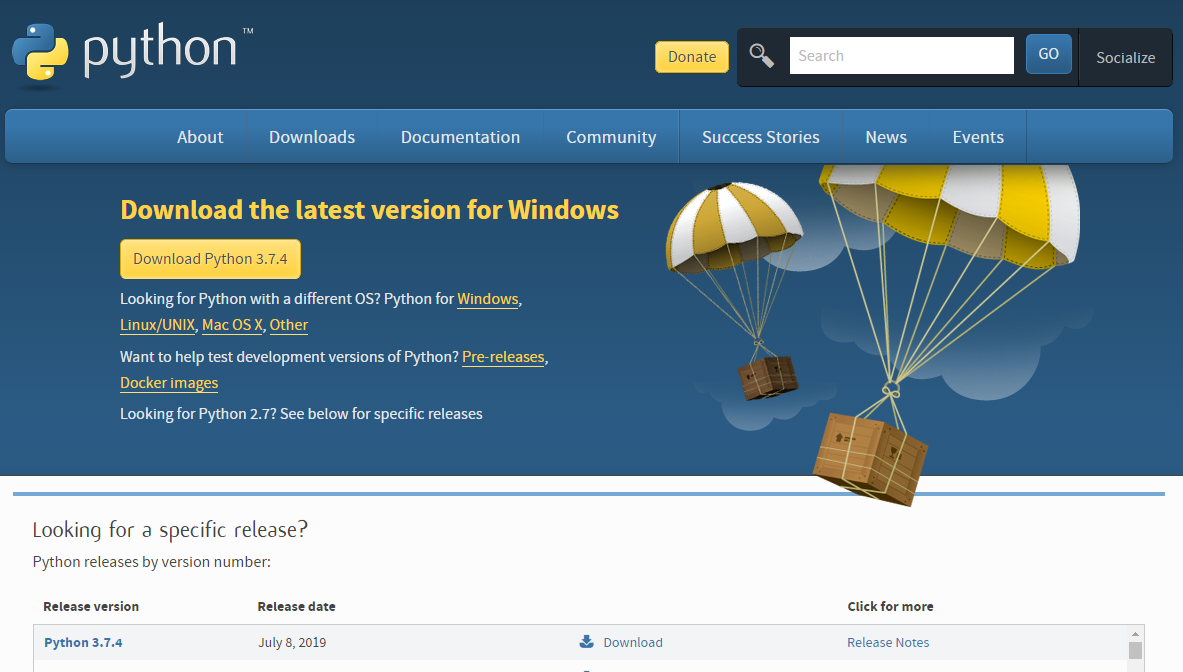Open the Socialize menu
Viewport: 1183px width, 672px height.
[x=1125, y=57]
